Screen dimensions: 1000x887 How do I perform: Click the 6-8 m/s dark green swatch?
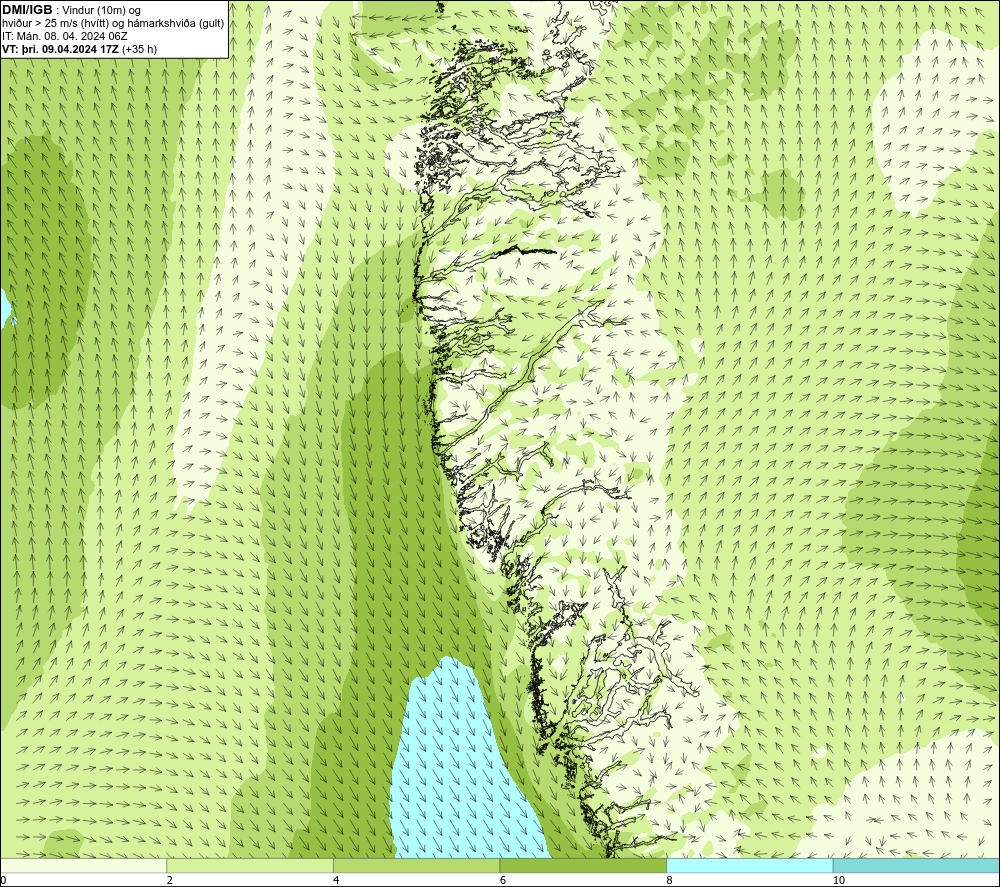click(583, 865)
